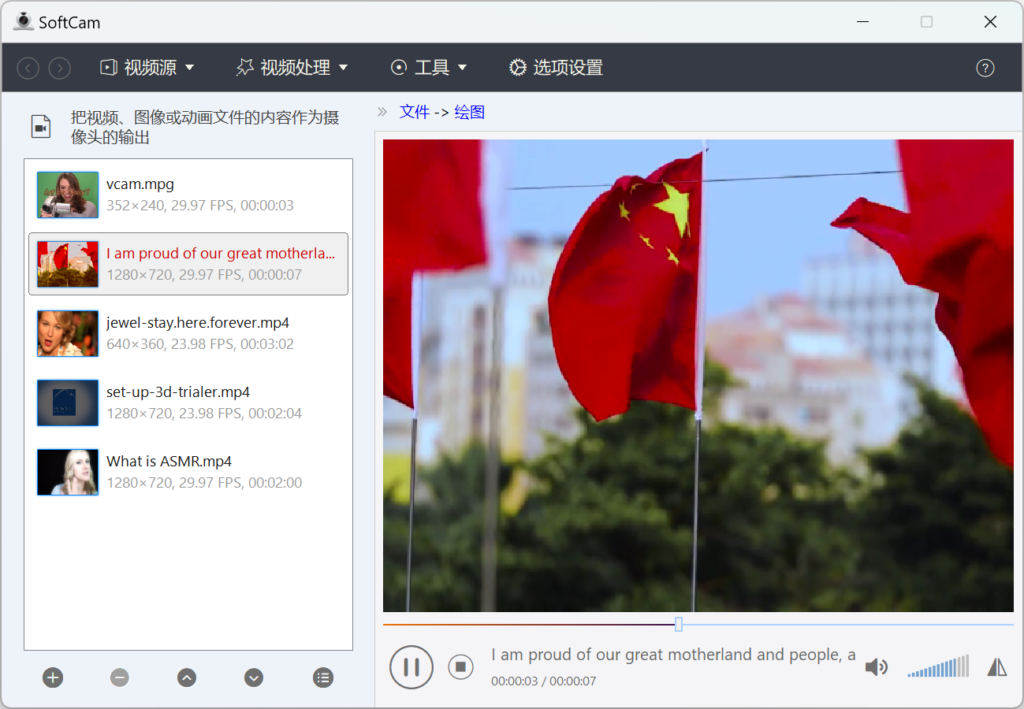The image size is (1024, 709).
Task: Stop playback of the current video
Action: pyautogui.click(x=461, y=666)
